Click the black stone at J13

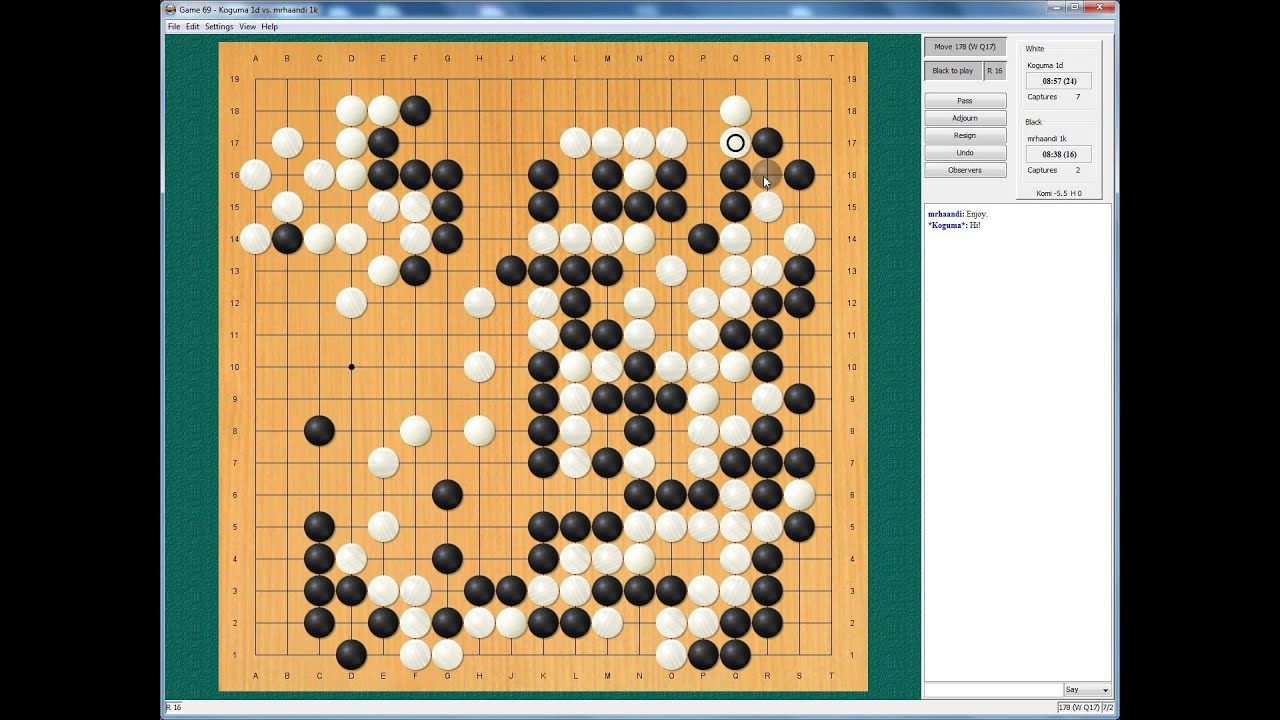511,271
